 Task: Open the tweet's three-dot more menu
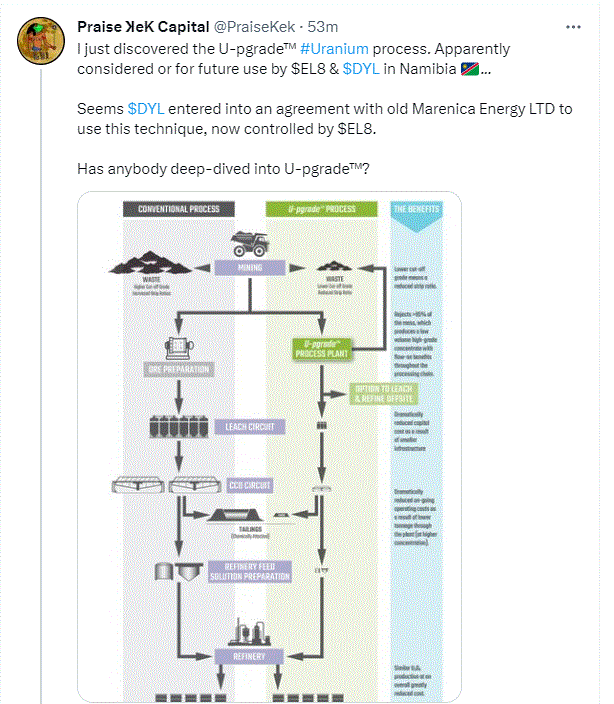click(573, 27)
